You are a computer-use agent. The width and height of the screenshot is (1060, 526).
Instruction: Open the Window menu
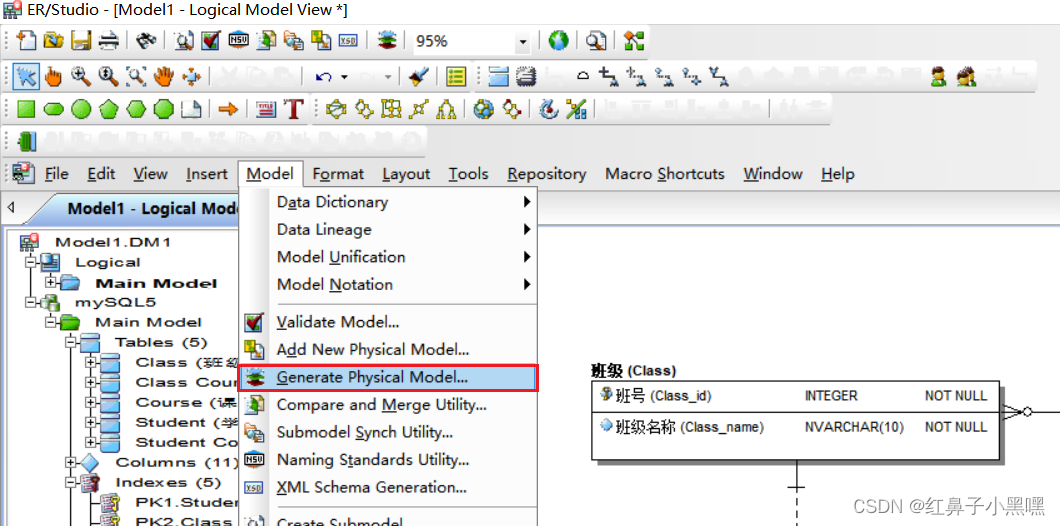coord(773,174)
